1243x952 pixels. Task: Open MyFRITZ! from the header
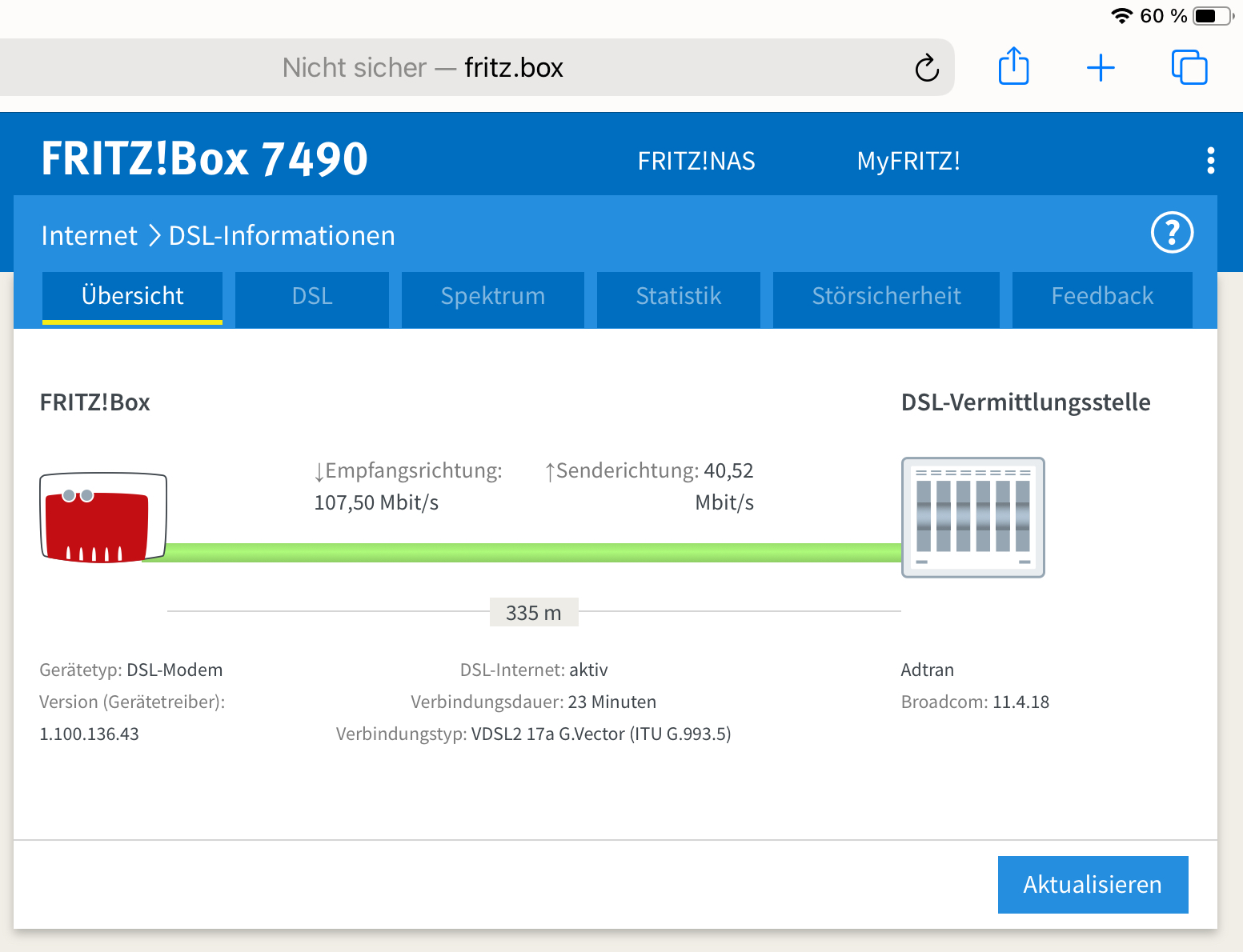[908, 161]
